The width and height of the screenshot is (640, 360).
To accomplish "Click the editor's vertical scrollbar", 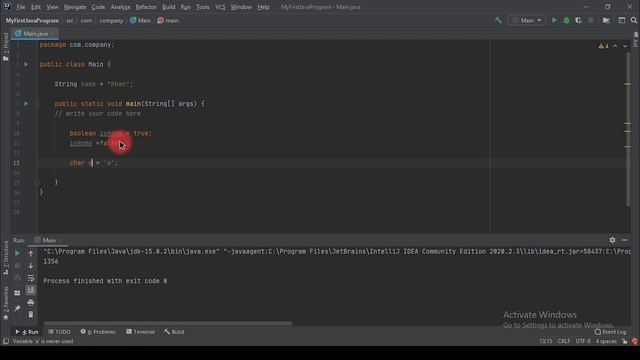I will click(x=628, y=129).
